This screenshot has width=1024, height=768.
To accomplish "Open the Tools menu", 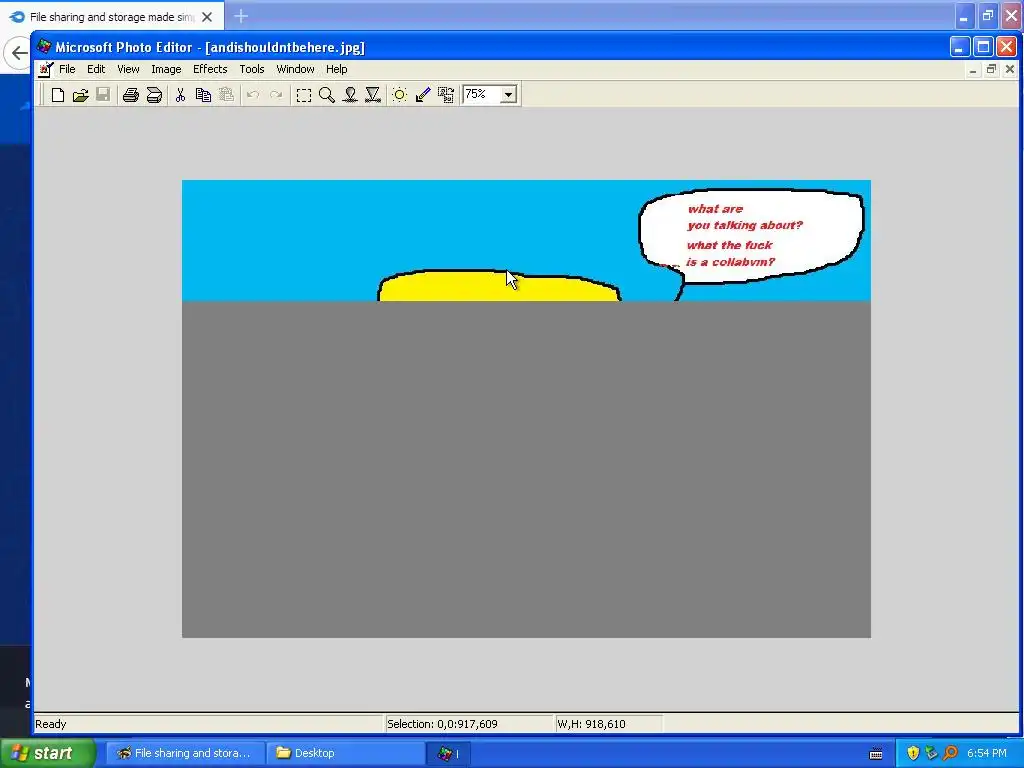I will click(251, 69).
